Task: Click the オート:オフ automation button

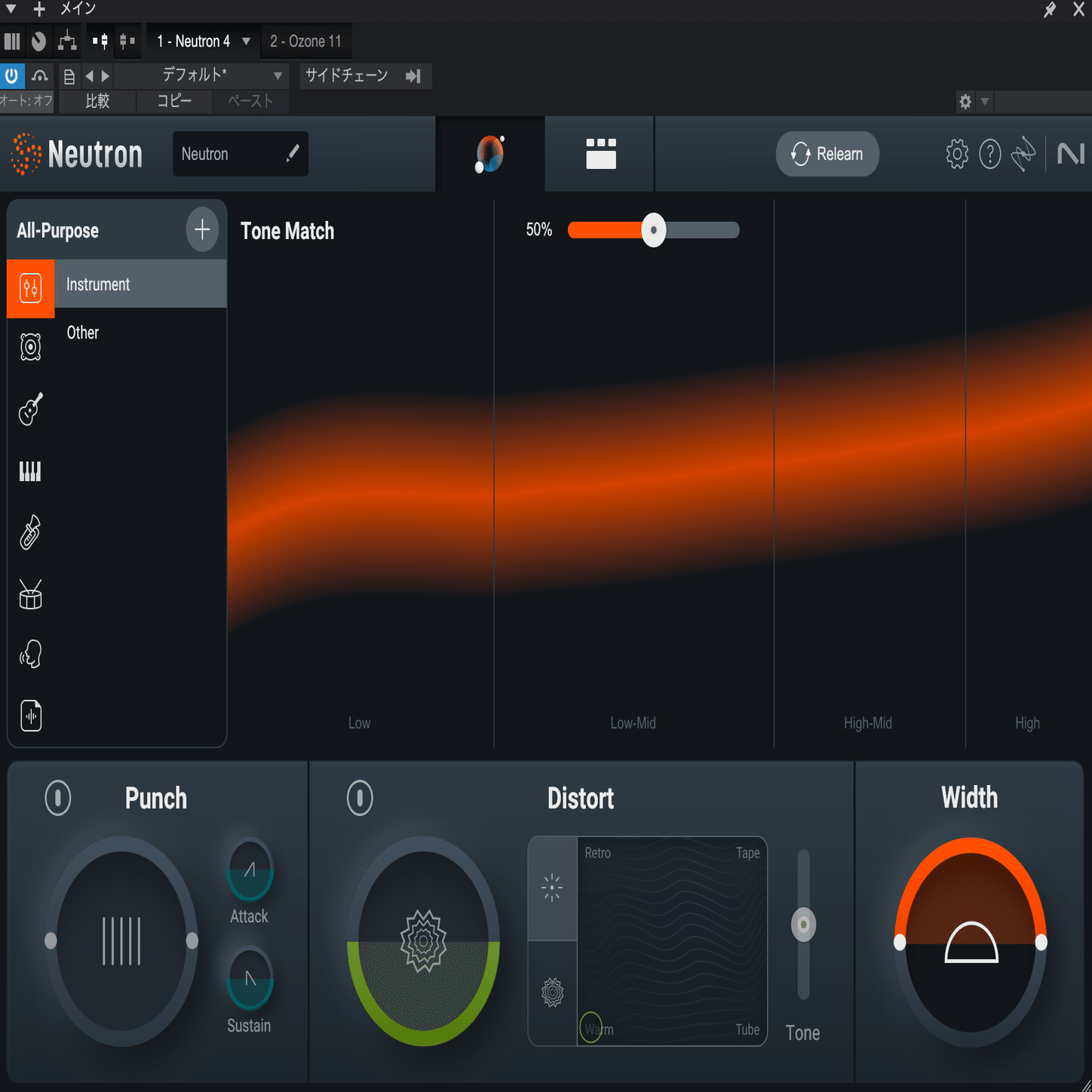Action: point(26,101)
